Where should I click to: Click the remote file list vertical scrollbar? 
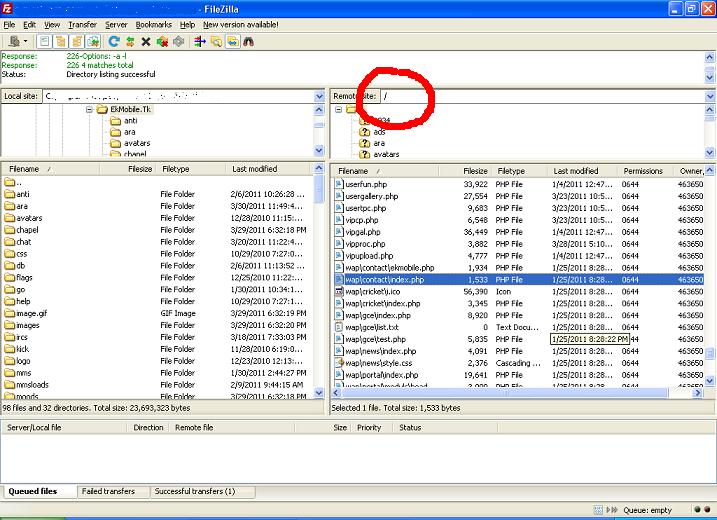(x=710, y=300)
